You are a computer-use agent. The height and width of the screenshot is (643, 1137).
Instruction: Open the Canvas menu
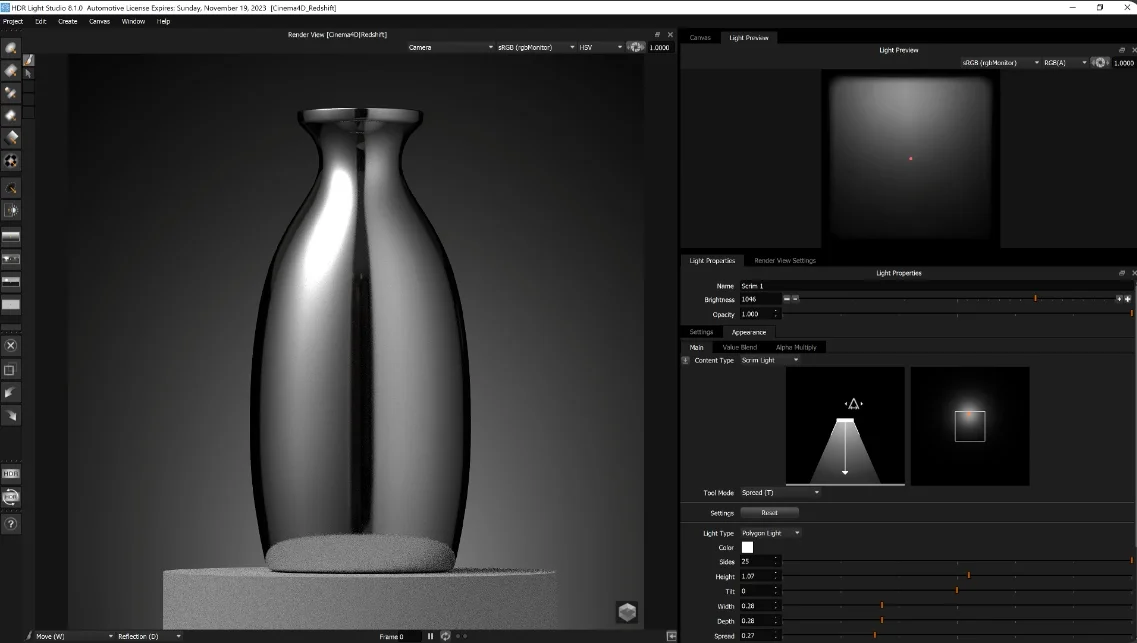[99, 21]
